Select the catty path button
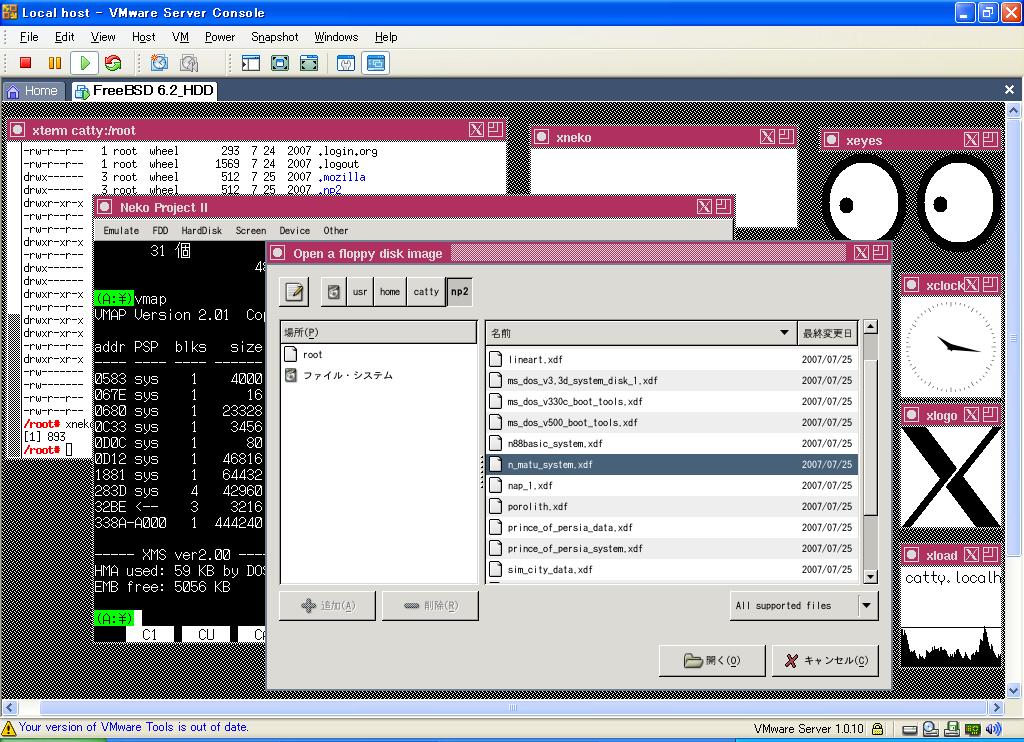Viewport: 1024px width, 742px height. click(x=426, y=291)
